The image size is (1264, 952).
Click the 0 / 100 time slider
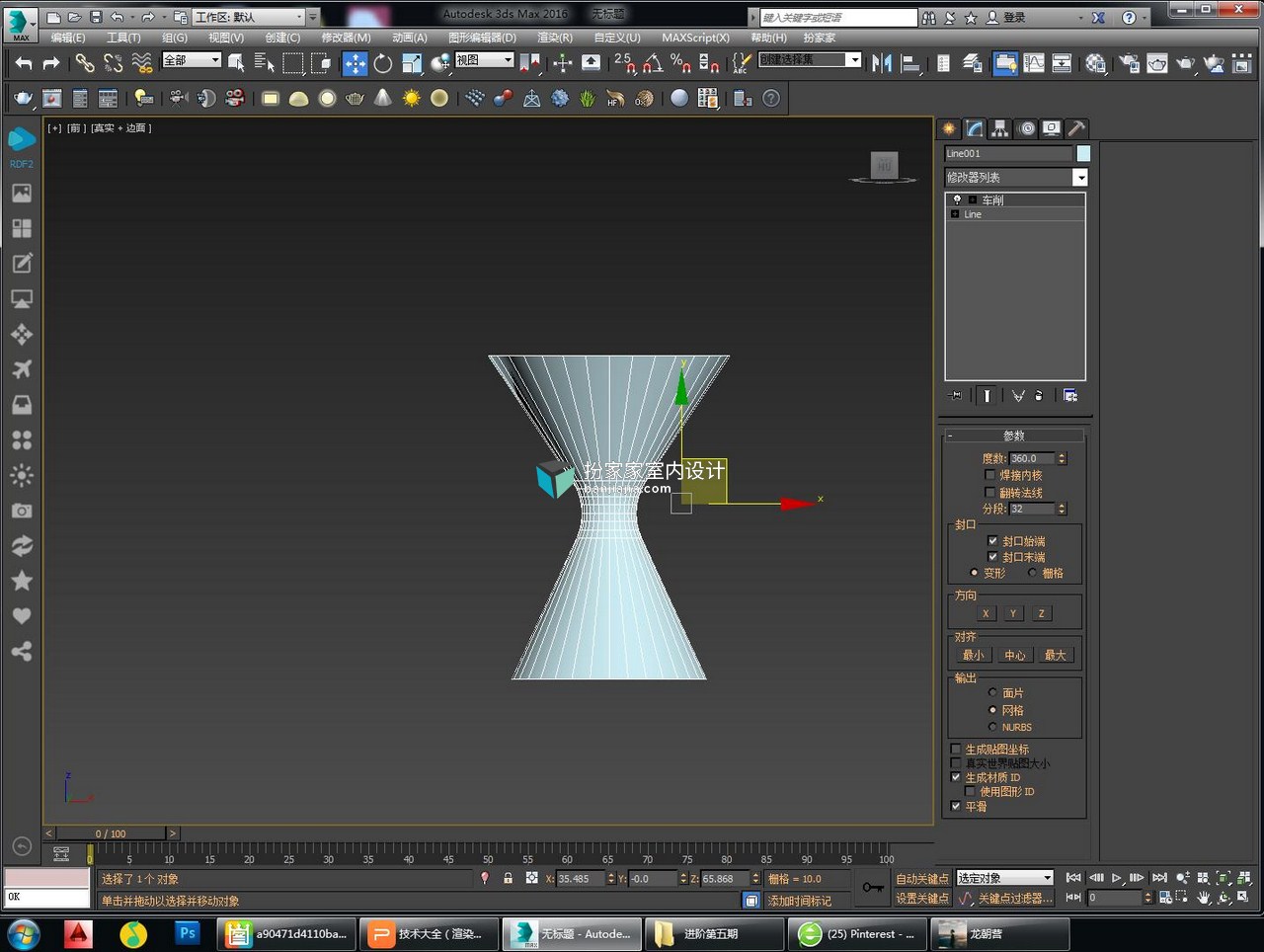[111, 833]
